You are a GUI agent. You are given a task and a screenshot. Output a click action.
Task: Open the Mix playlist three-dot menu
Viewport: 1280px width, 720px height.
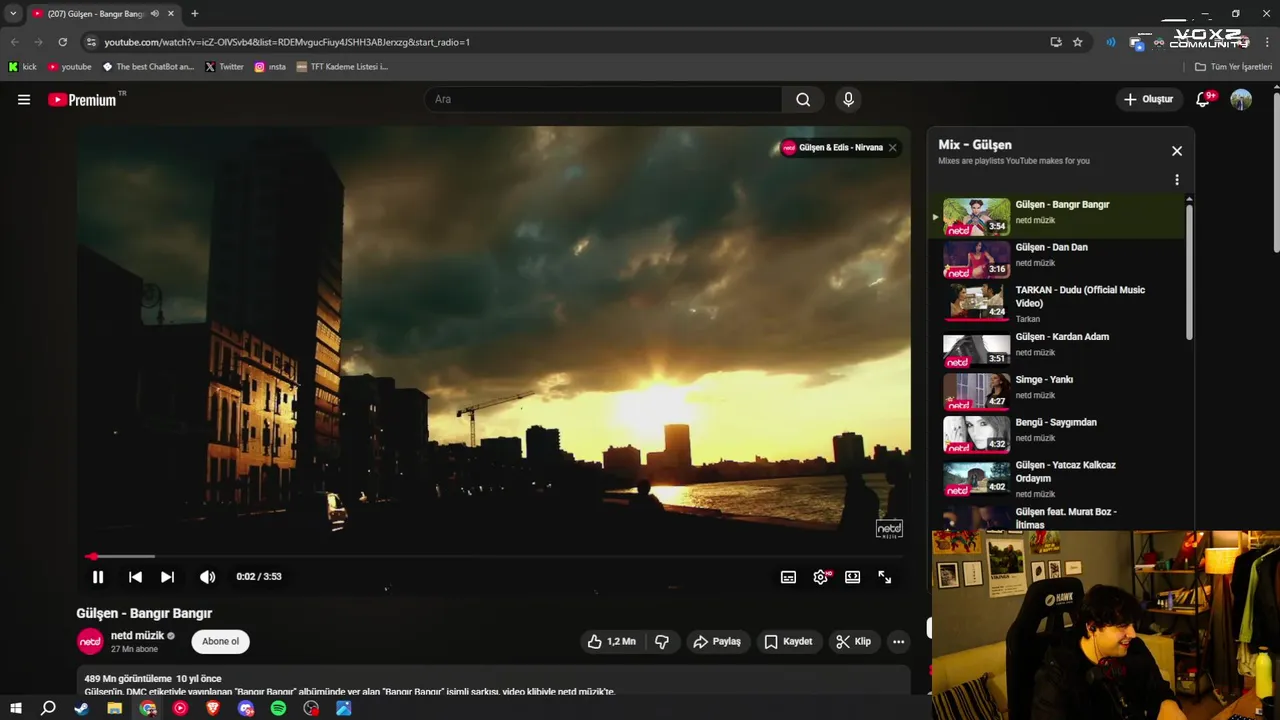click(x=1177, y=180)
